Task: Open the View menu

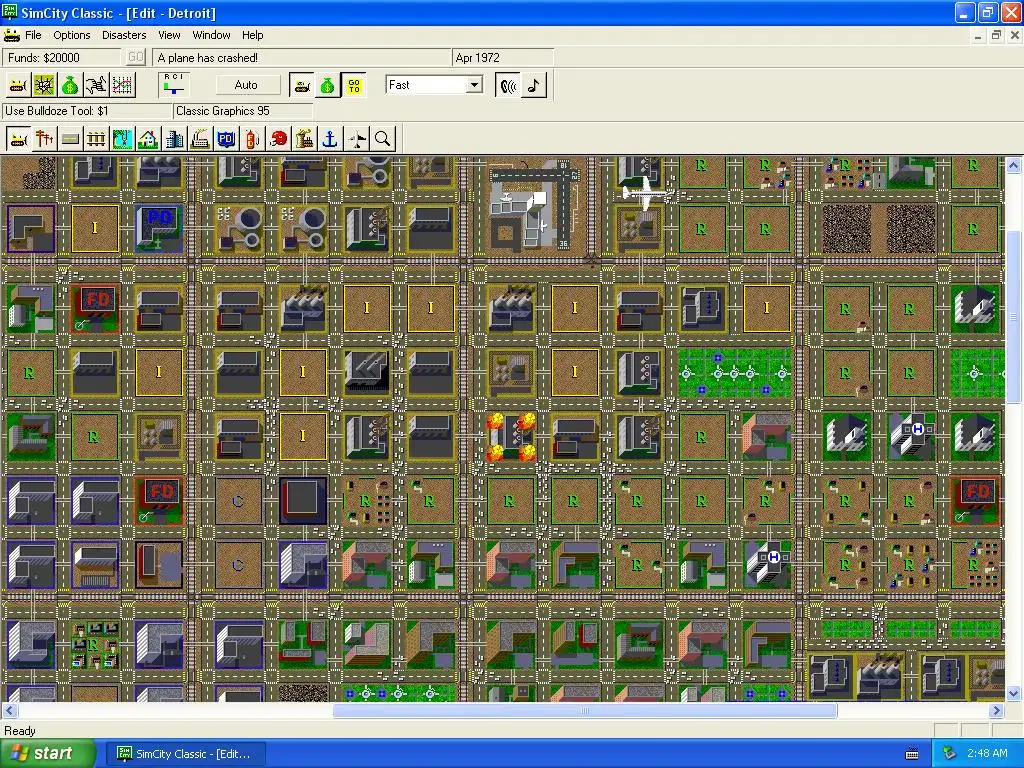Action: click(169, 35)
